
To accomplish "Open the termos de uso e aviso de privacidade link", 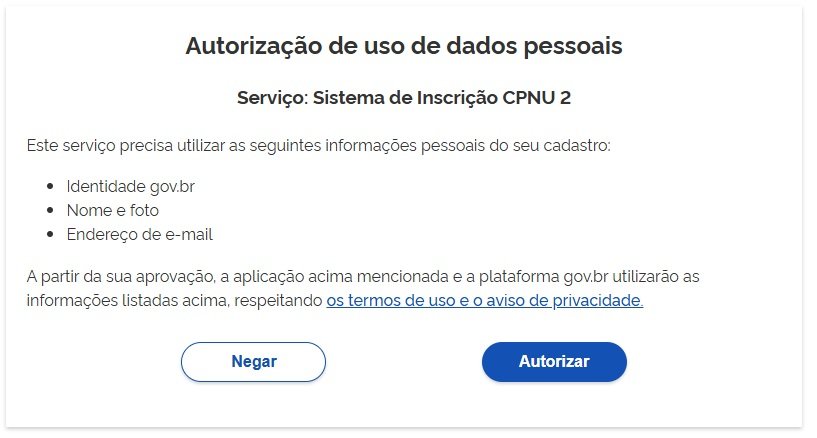I will click(x=485, y=301).
